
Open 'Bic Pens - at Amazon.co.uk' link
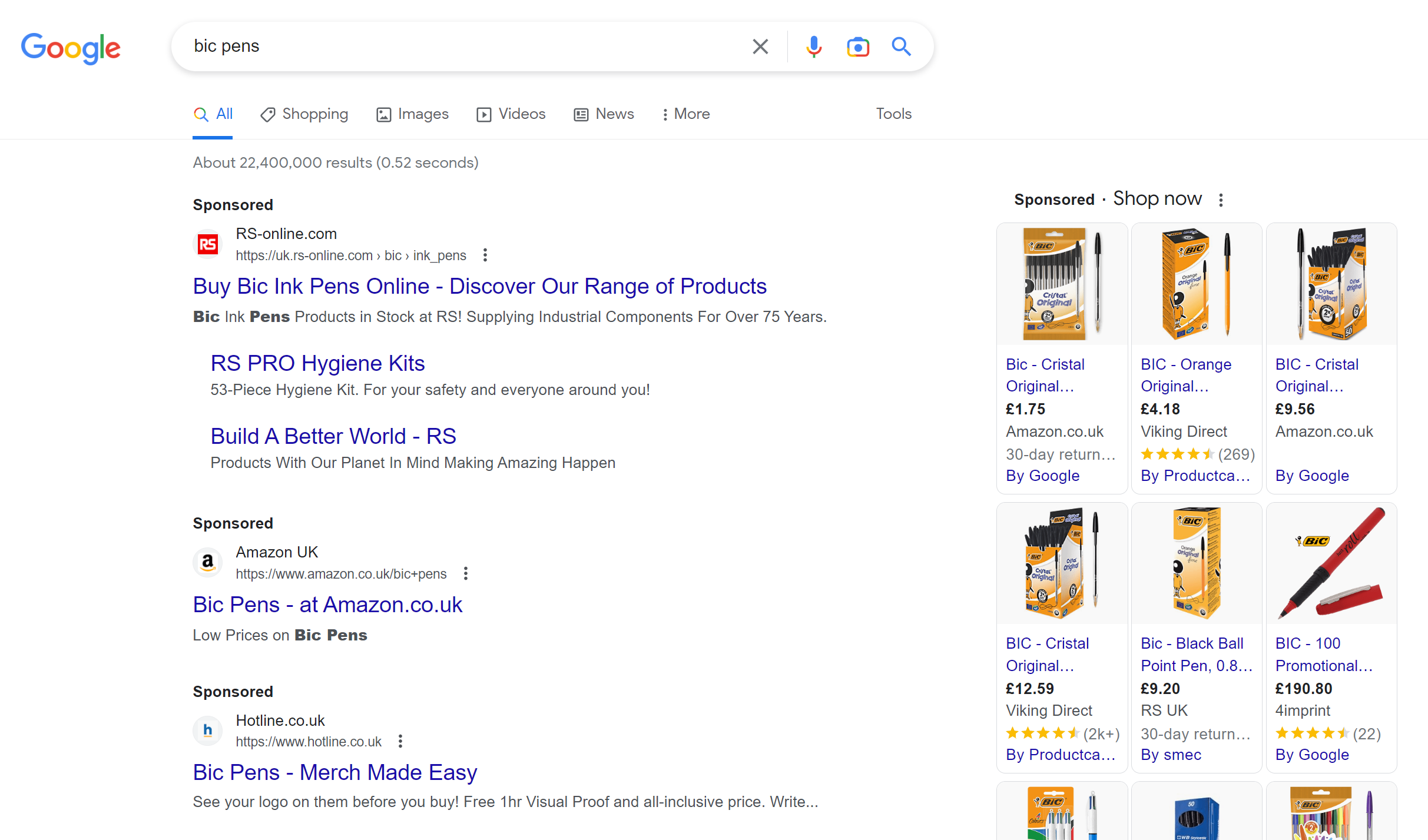click(x=327, y=605)
